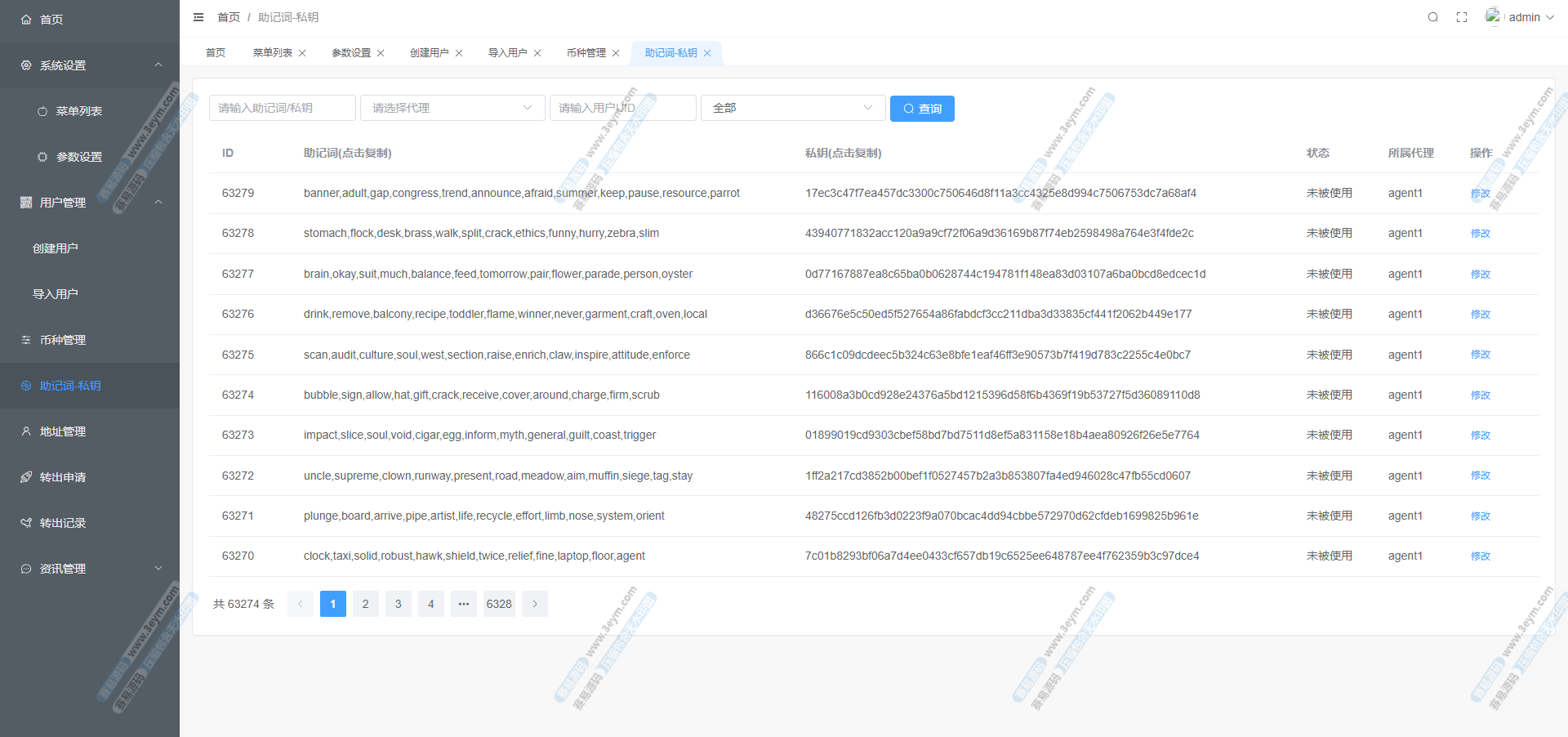Screen dimensions: 1568x737
Task: Go to page 3 in pagination
Action: click(398, 604)
